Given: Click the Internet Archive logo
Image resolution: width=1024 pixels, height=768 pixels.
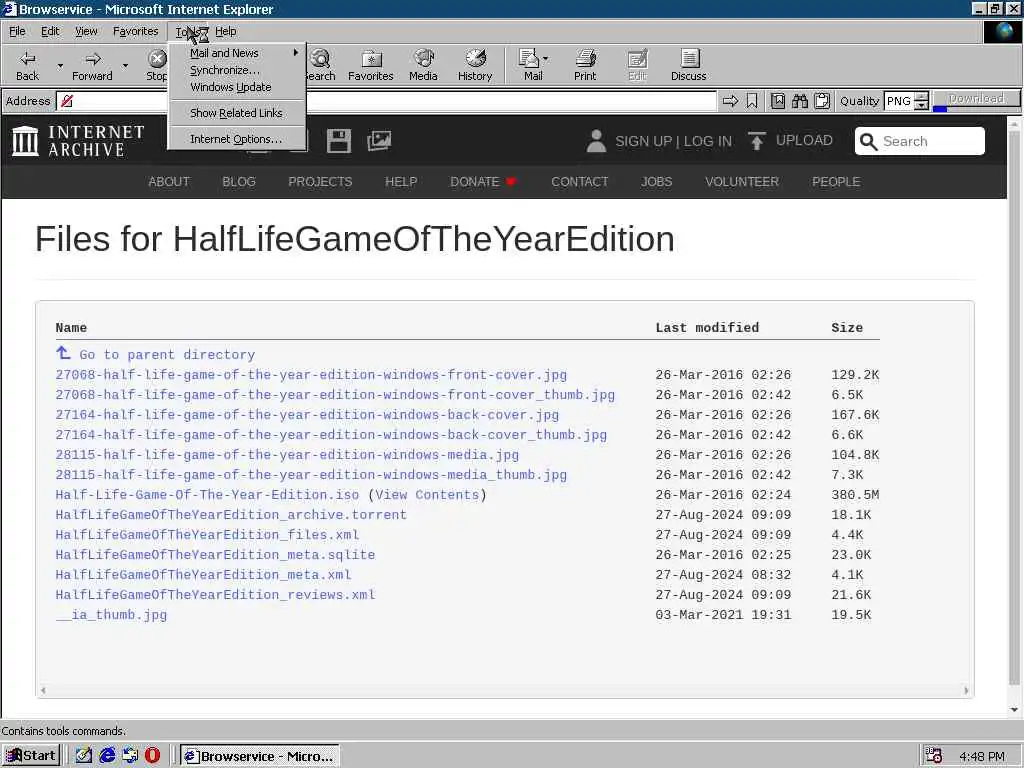Looking at the screenshot, I should (78, 141).
